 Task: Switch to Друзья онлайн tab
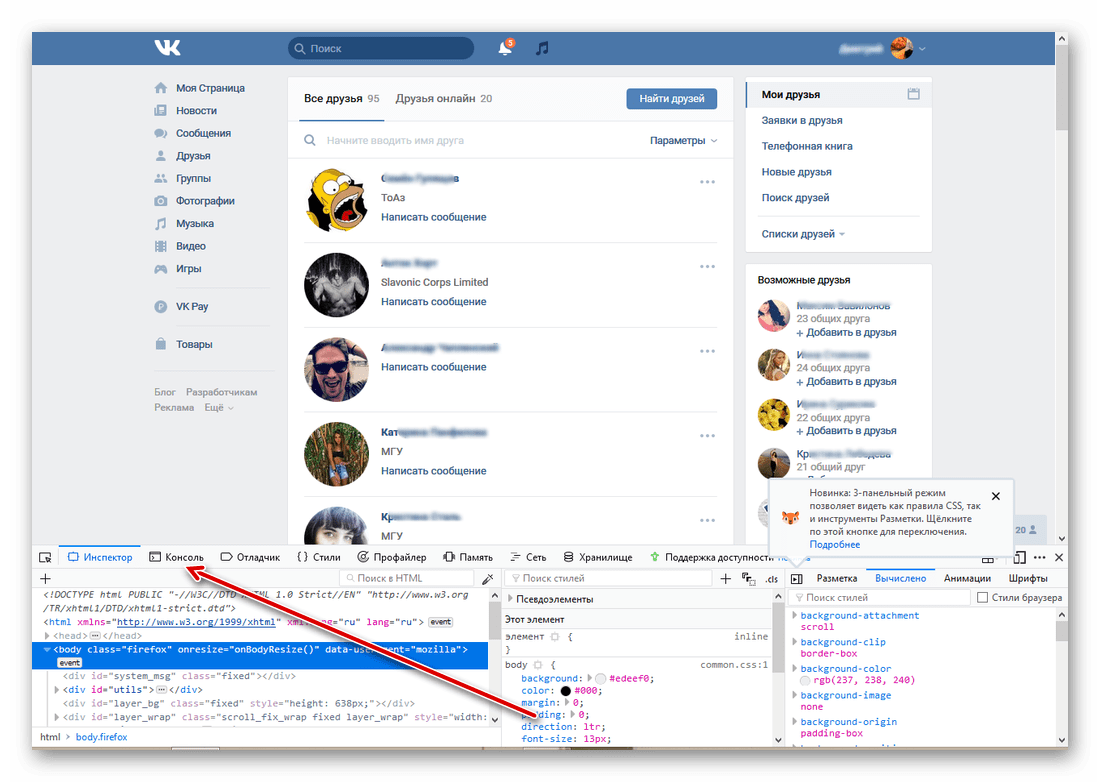(443, 98)
